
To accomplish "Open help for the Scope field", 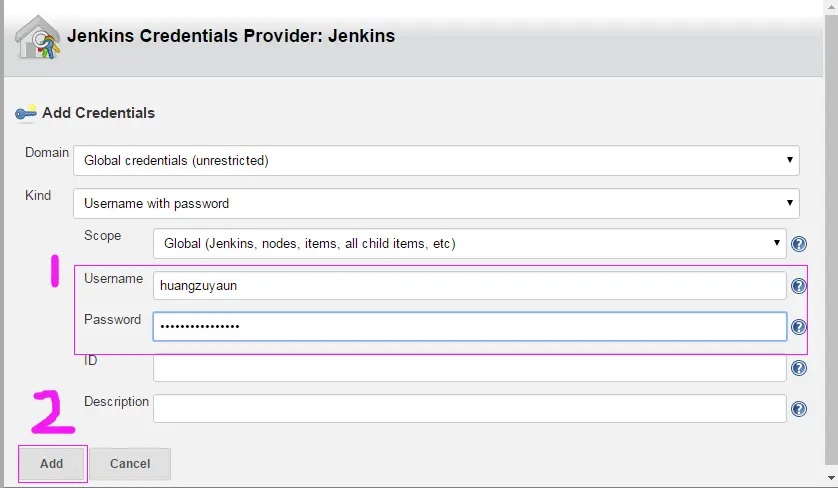I will point(798,244).
